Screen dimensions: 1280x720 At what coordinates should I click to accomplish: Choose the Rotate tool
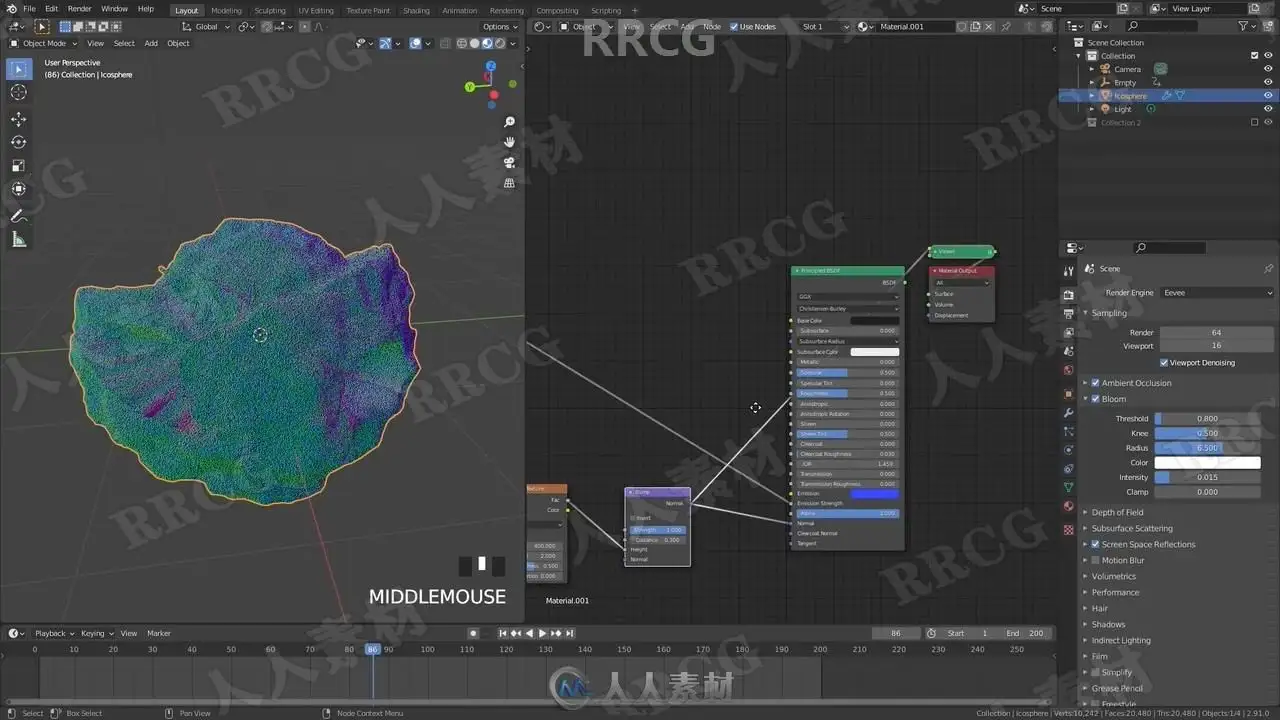tap(18, 142)
